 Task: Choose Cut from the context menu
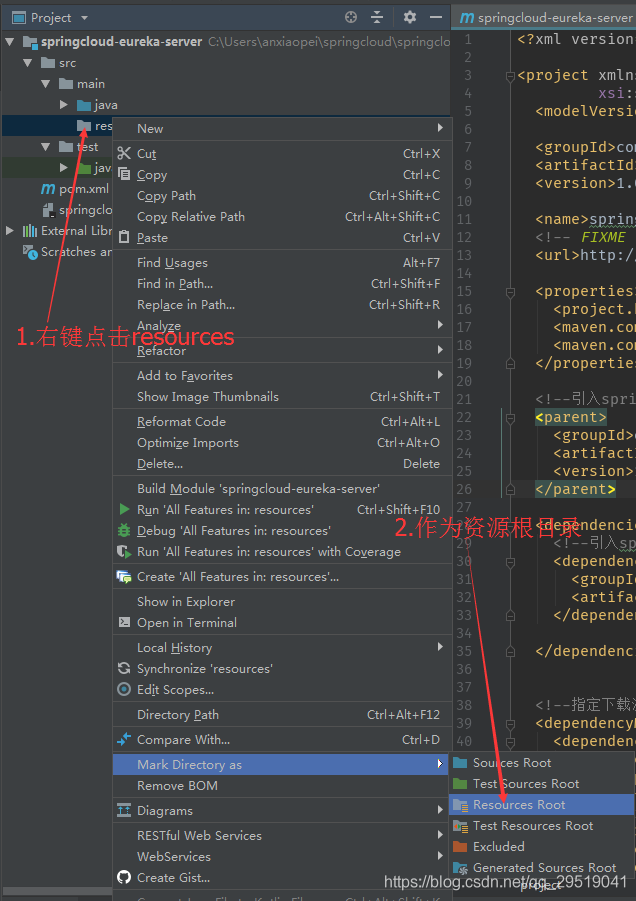click(283, 154)
